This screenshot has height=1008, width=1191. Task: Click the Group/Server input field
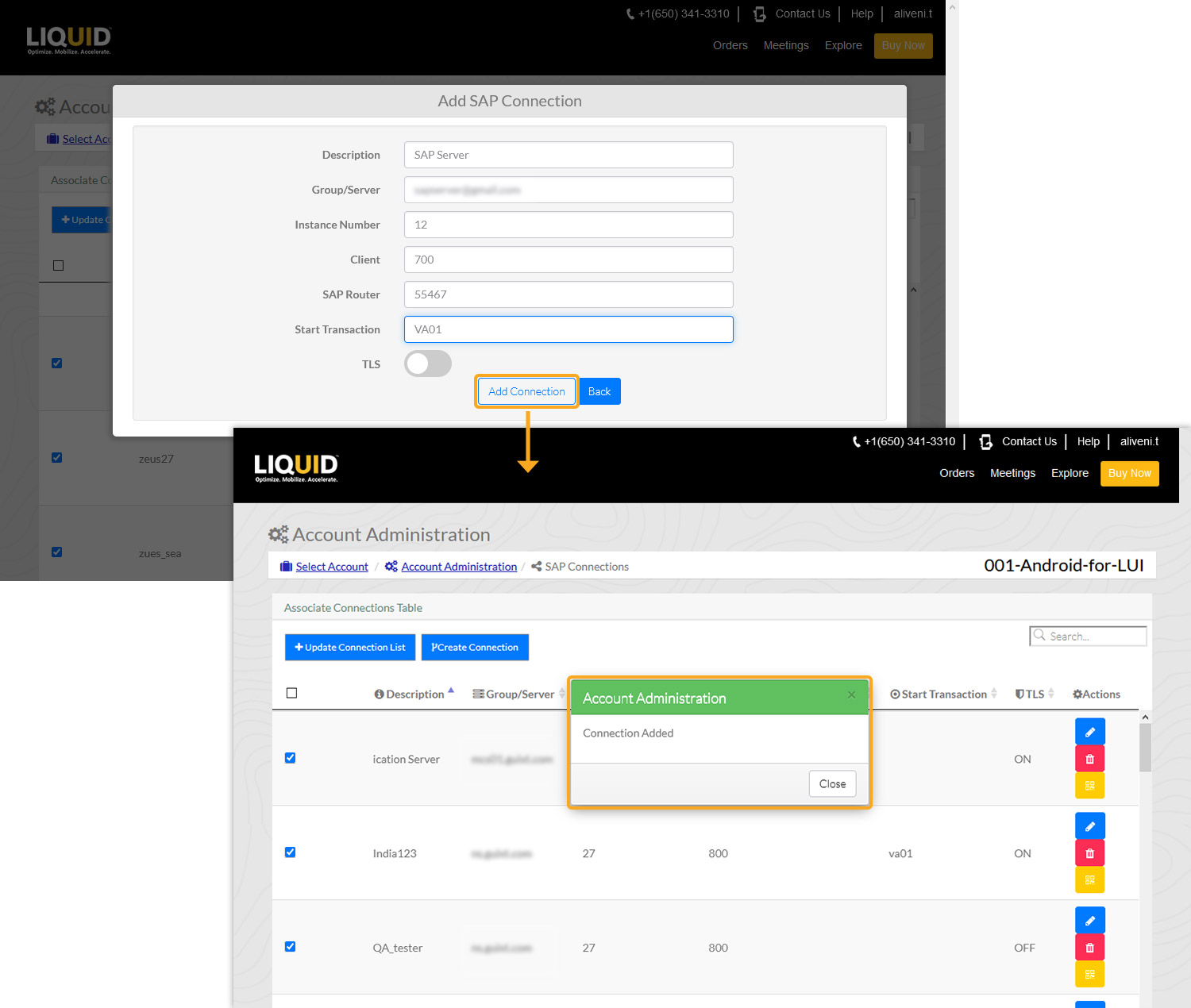569,190
